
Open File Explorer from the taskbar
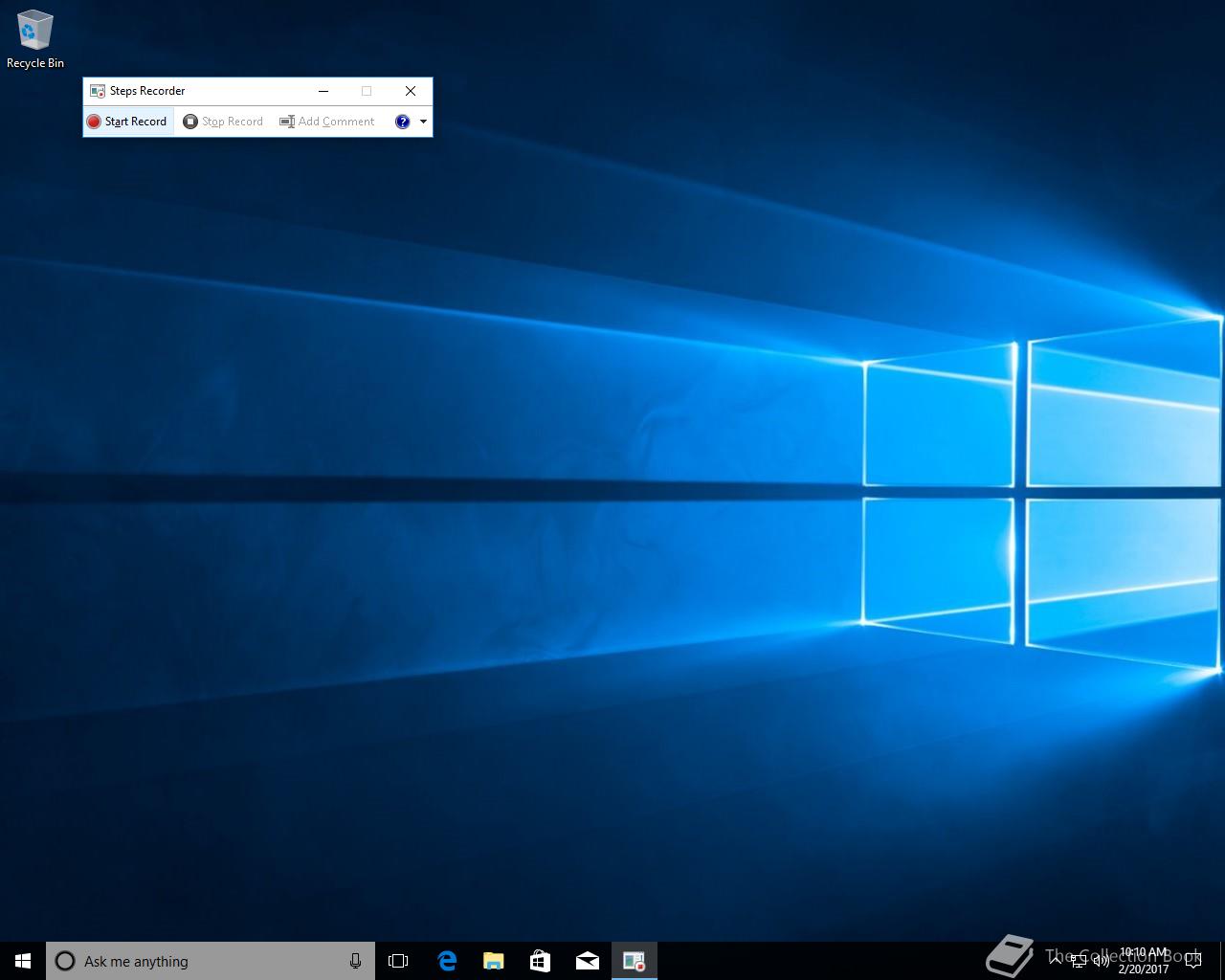[x=493, y=961]
